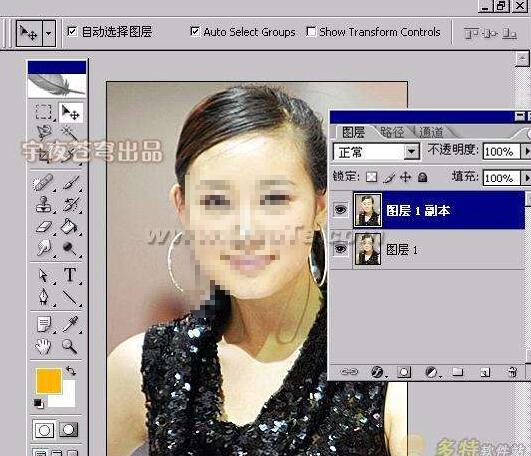Viewport: 531px width, 456px height.
Task: Delete the selected layer
Action: 512,372
